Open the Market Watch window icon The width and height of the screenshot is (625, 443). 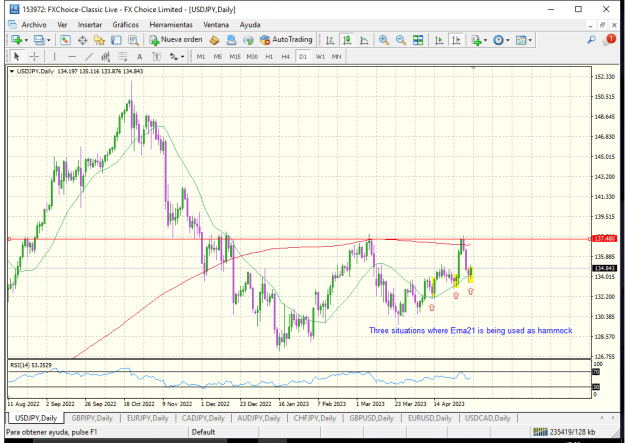click(65, 40)
